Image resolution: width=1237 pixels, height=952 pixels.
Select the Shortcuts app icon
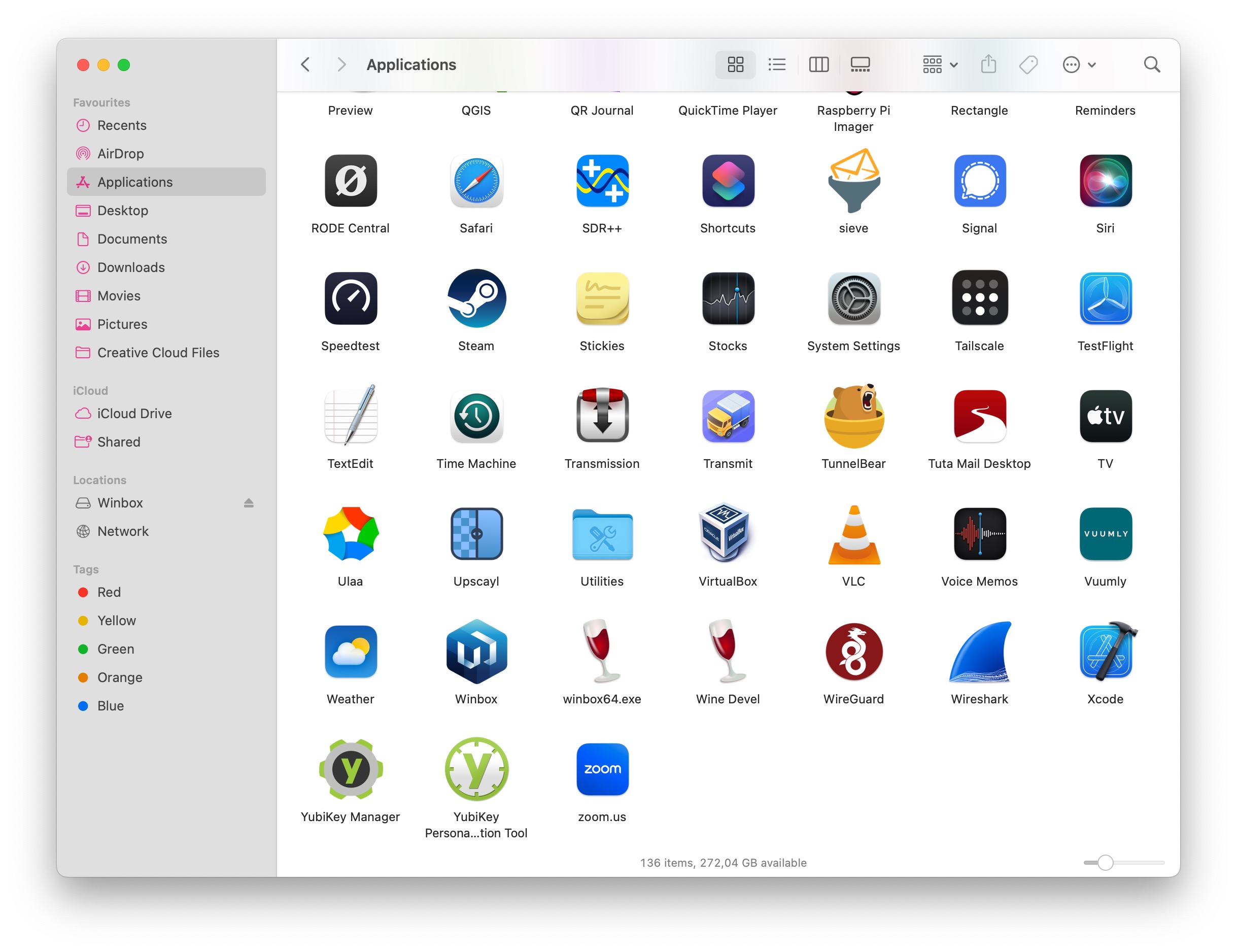(728, 181)
